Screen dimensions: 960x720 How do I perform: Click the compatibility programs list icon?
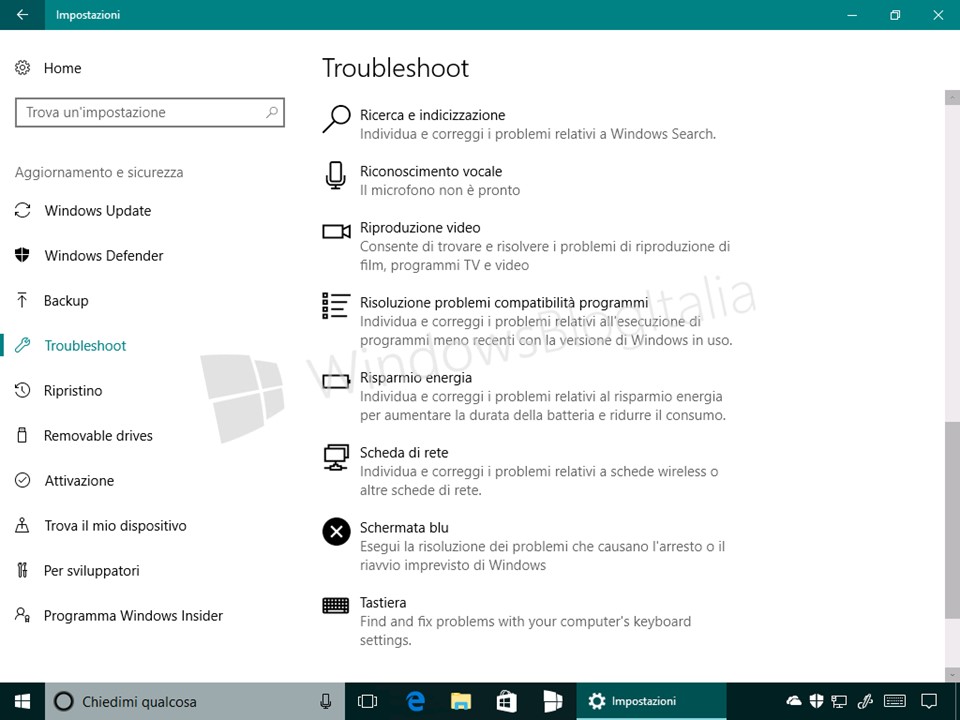click(x=336, y=306)
